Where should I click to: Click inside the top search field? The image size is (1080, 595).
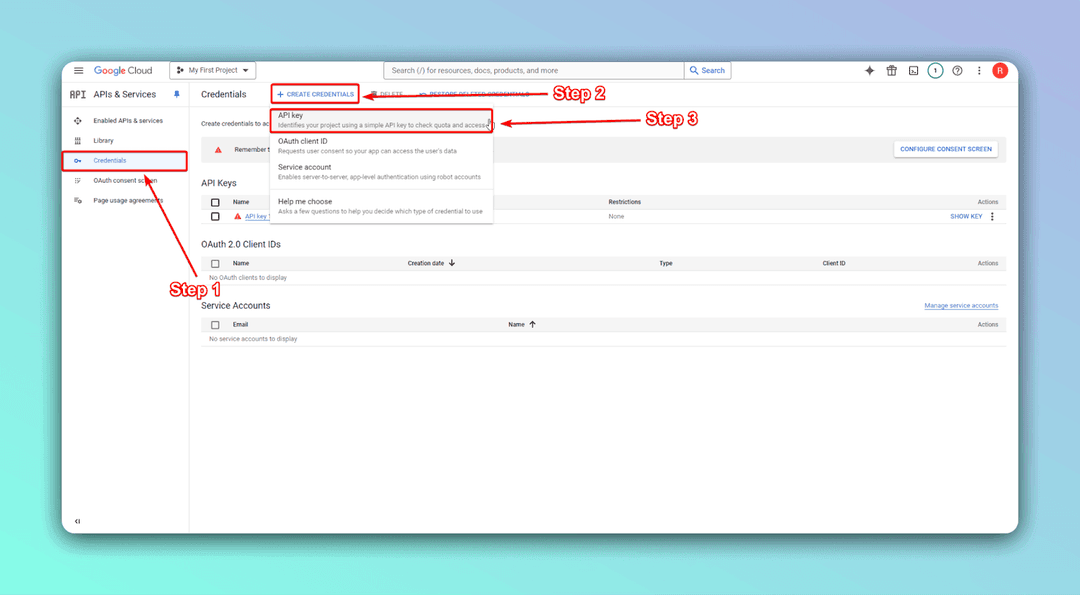530,70
